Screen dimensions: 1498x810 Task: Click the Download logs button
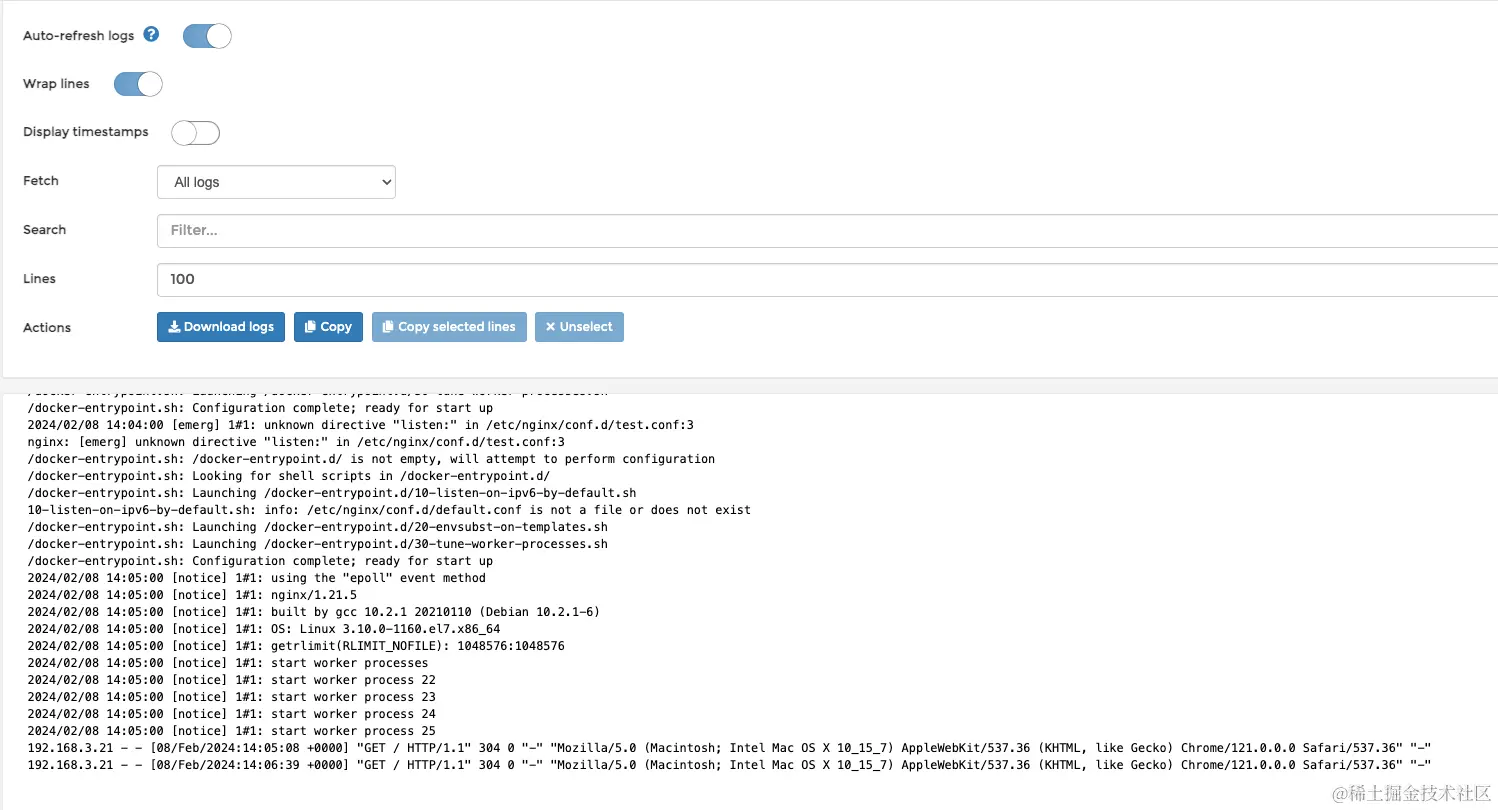point(221,327)
